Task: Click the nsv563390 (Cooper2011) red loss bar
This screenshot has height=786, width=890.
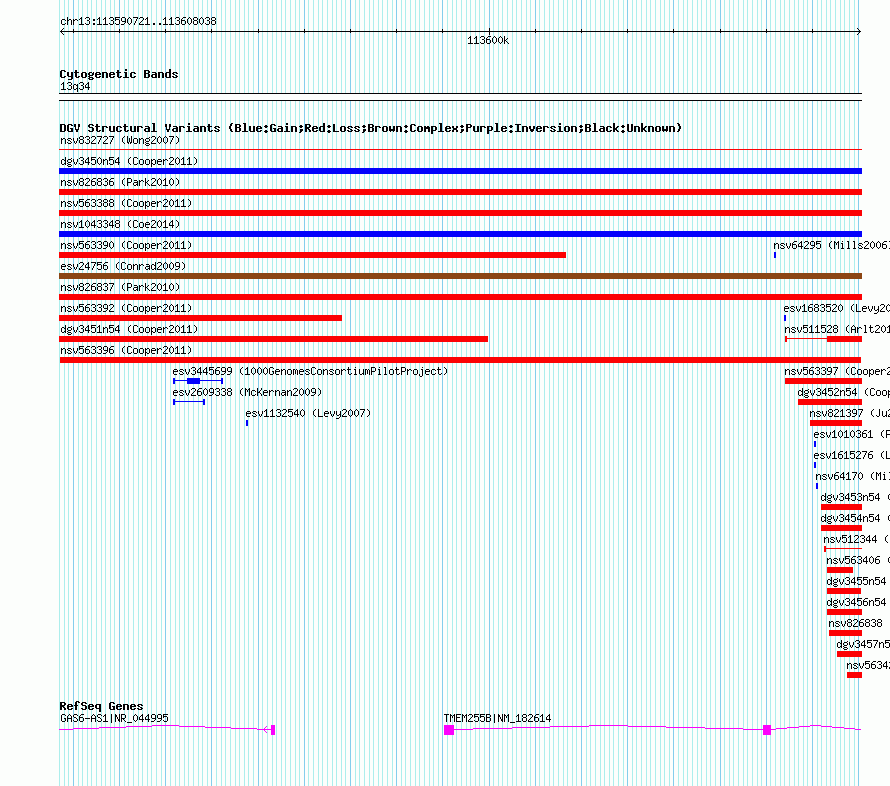Action: 312,255
